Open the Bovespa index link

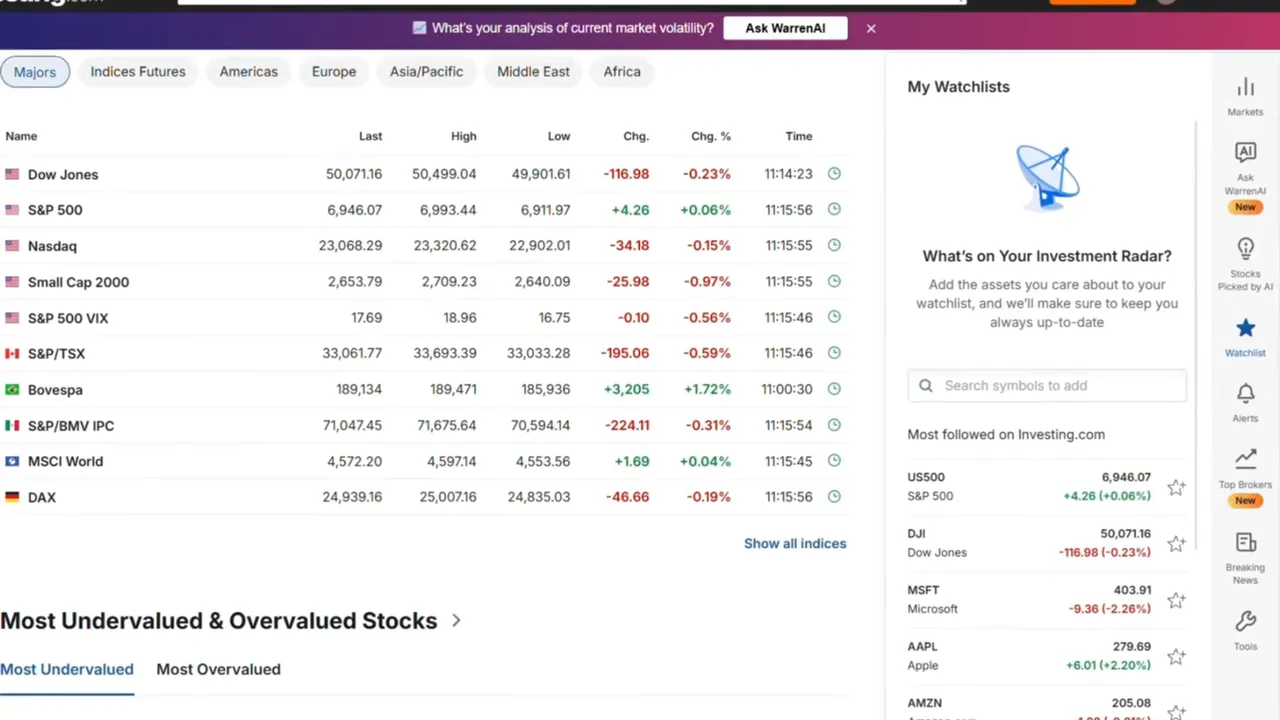point(55,390)
